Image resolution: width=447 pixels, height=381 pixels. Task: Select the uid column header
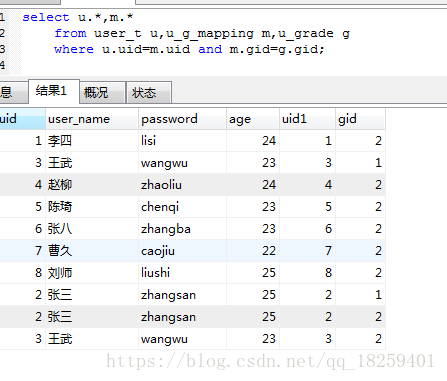click(22, 119)
